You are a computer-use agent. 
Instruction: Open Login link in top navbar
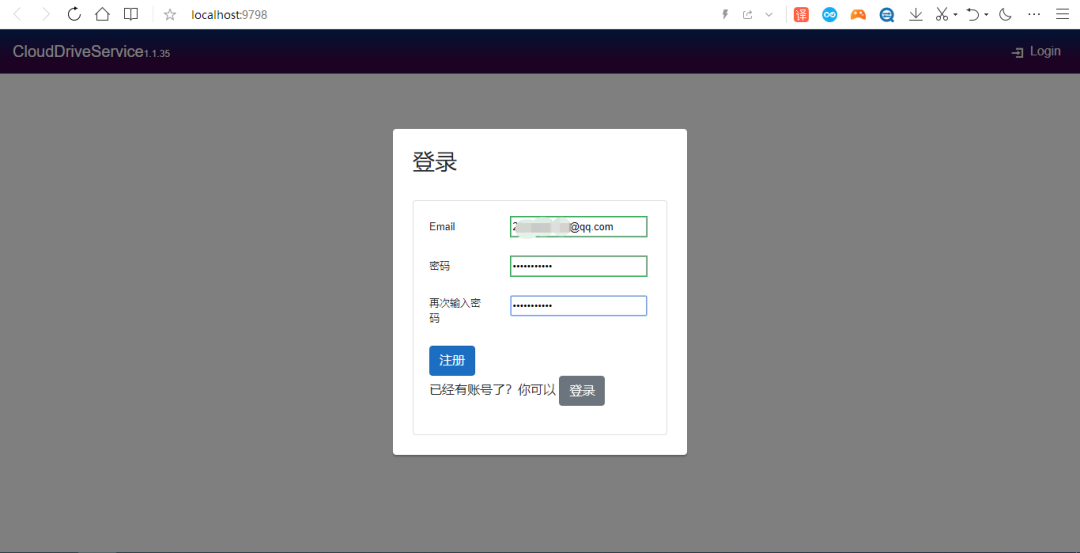pyautogui.click(x=1036, y=52)
